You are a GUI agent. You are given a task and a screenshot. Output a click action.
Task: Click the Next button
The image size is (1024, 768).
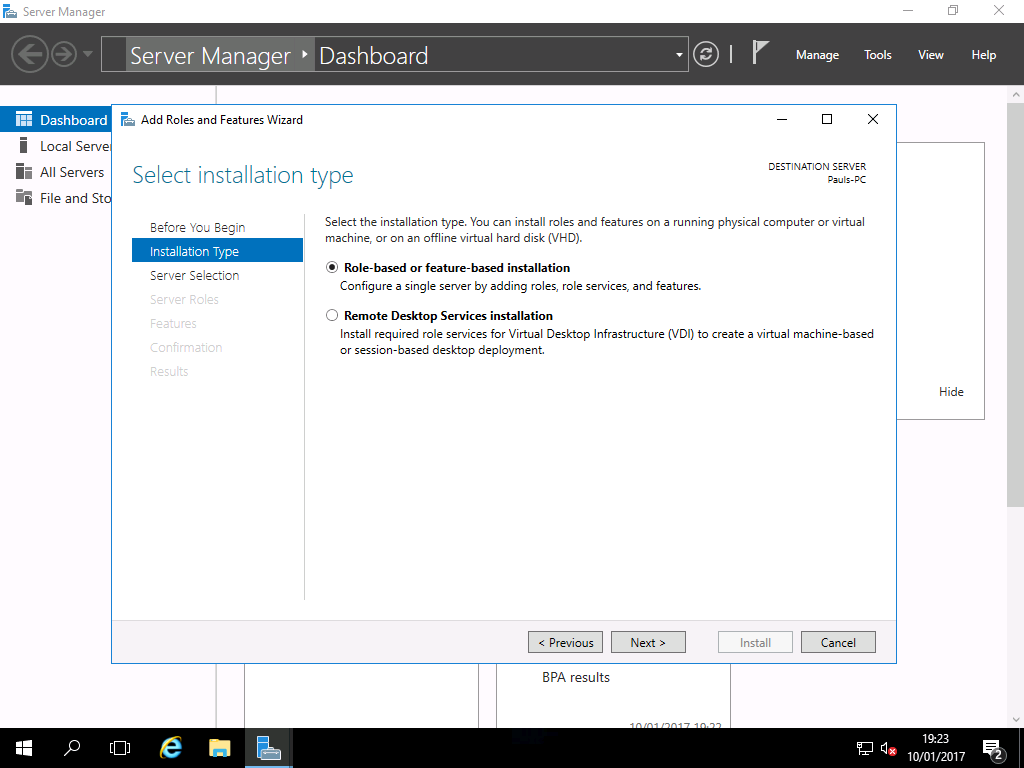click(648, 642)
